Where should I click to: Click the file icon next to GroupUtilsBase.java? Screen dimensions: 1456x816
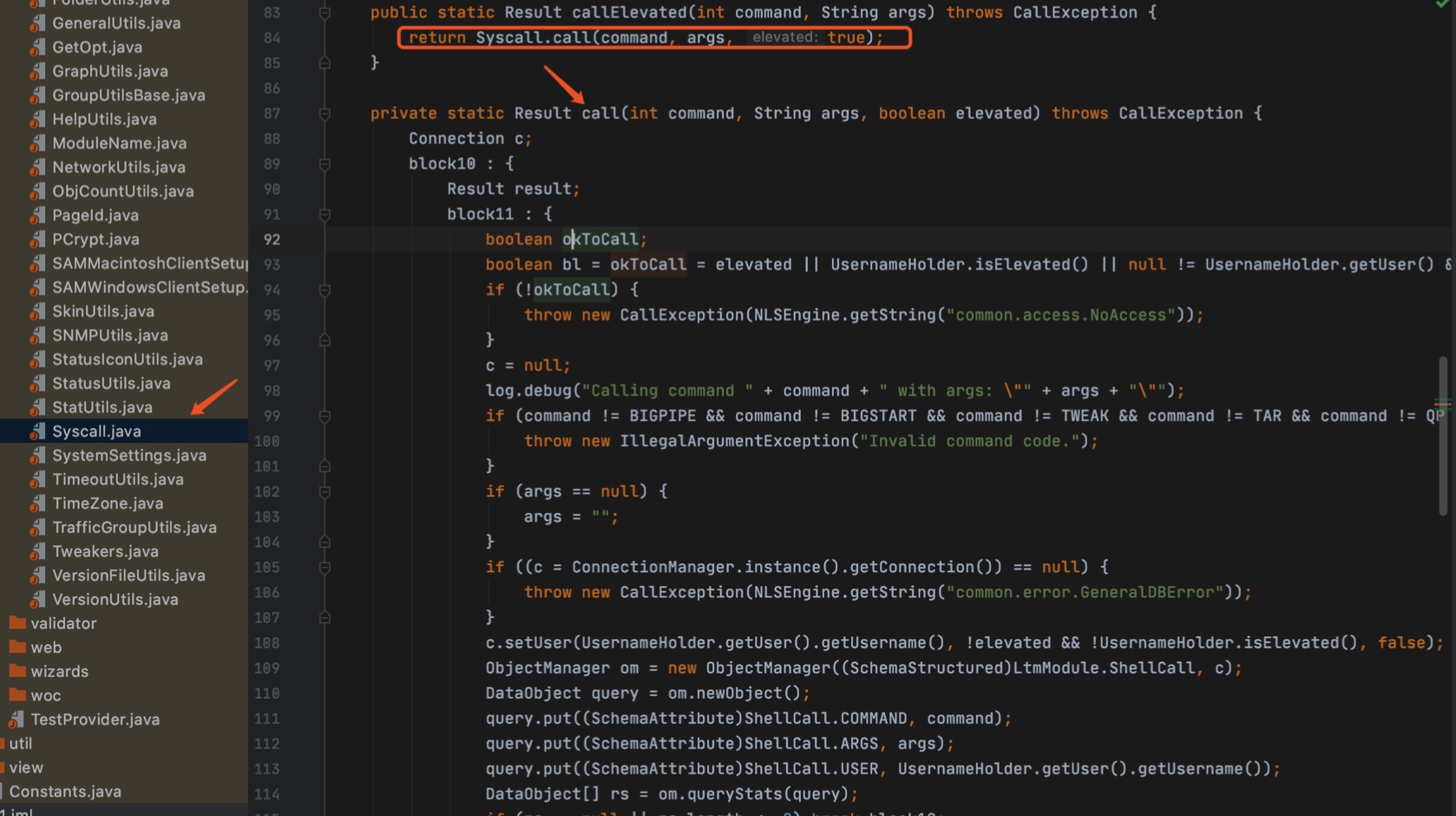pos(36,95)
